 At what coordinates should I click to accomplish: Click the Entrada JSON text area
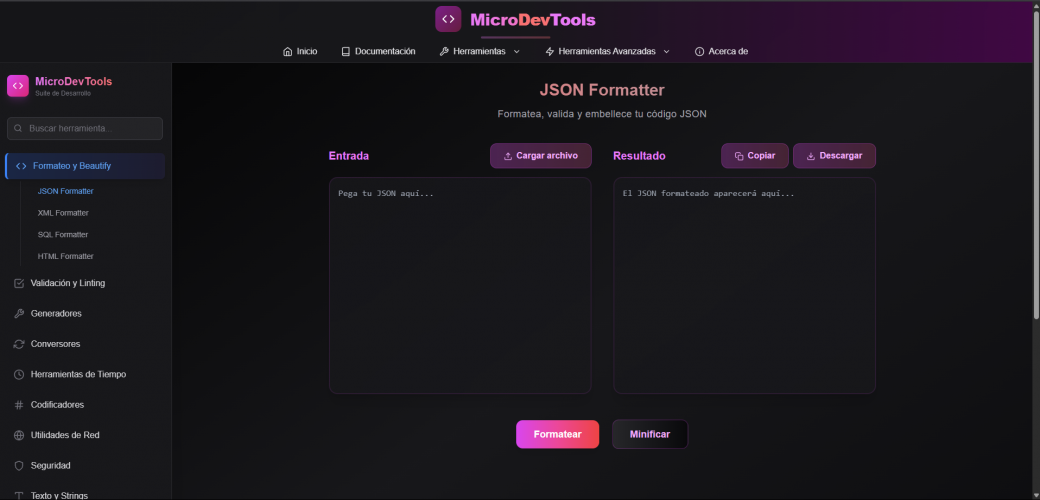[460, 286]
